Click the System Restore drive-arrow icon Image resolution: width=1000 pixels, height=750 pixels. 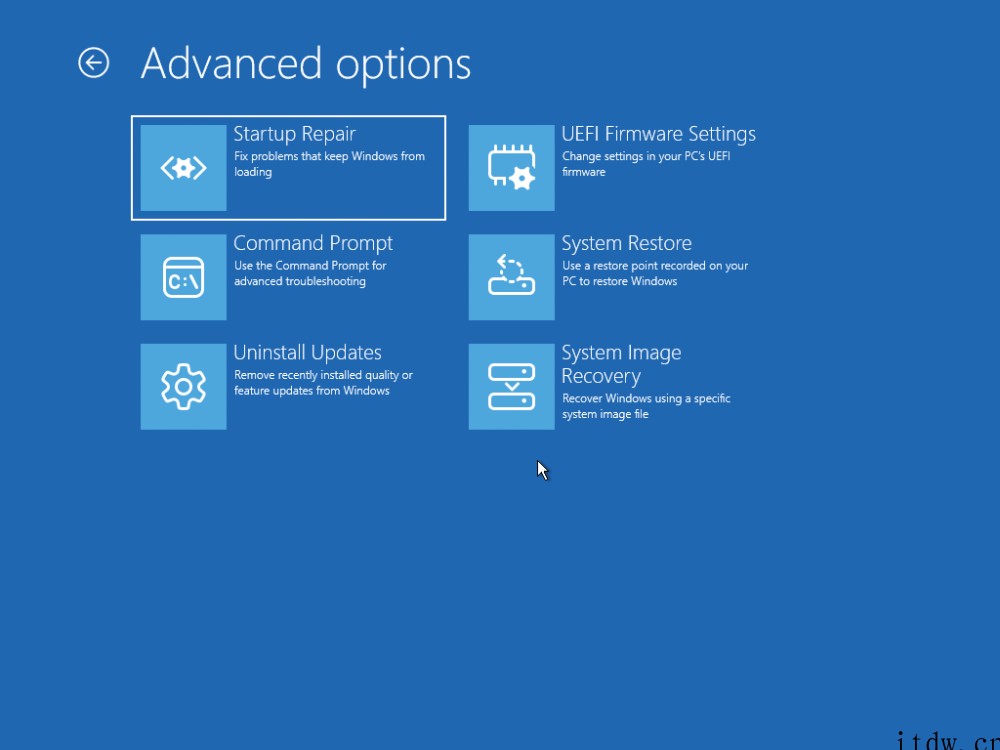[x=511, y=277]
